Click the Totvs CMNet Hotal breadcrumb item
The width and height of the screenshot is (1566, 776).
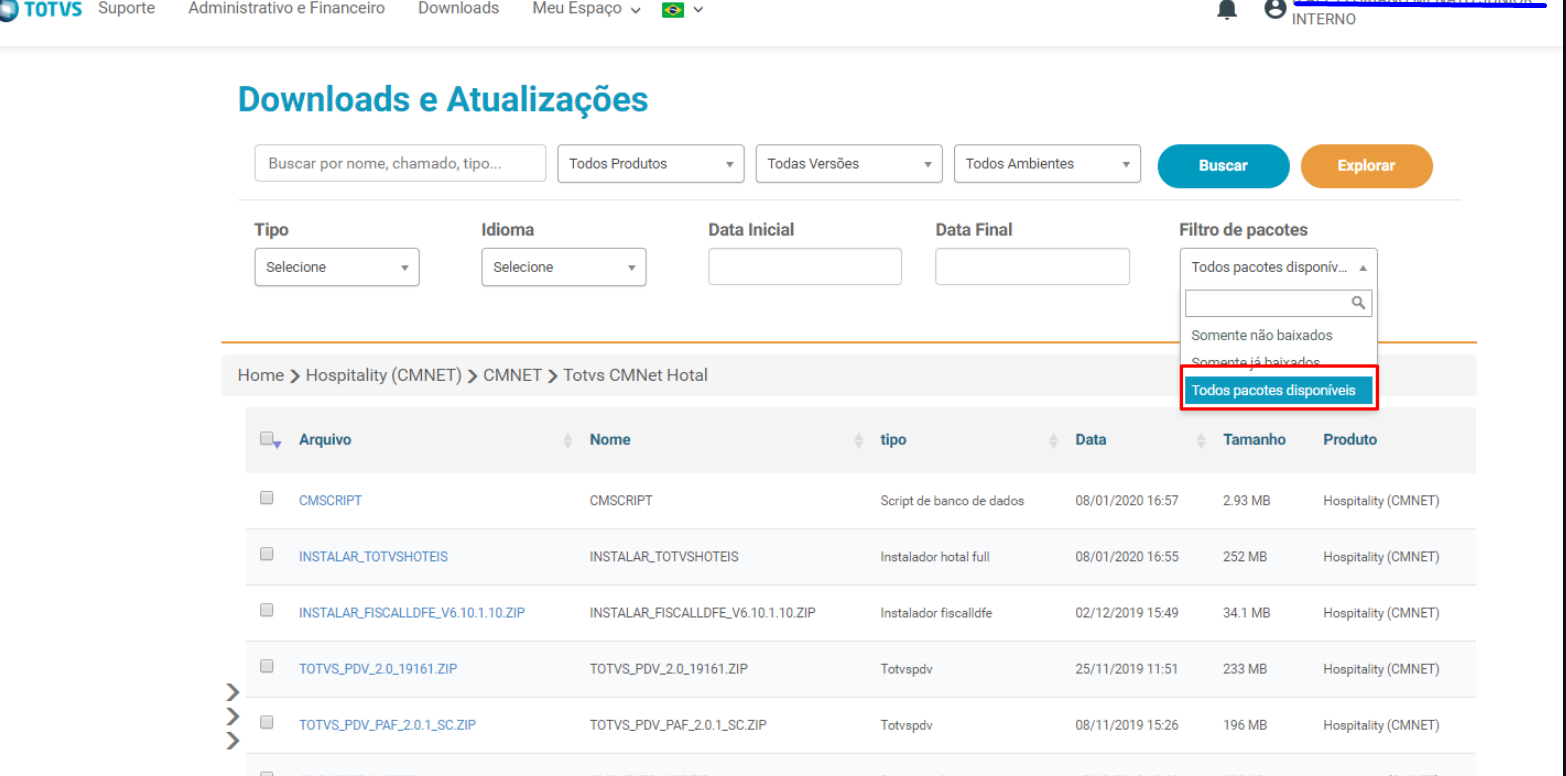pos(635,375)
